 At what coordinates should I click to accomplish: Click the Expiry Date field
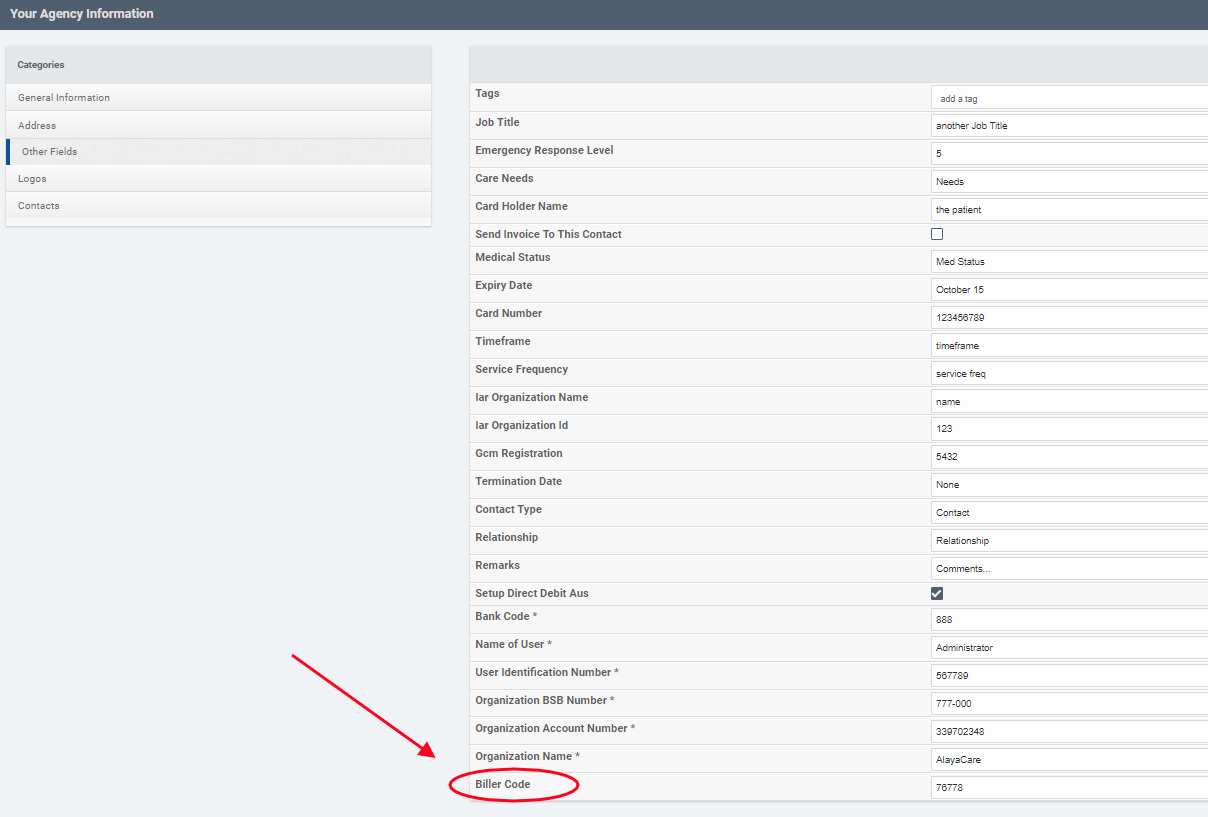[1068, 289]
